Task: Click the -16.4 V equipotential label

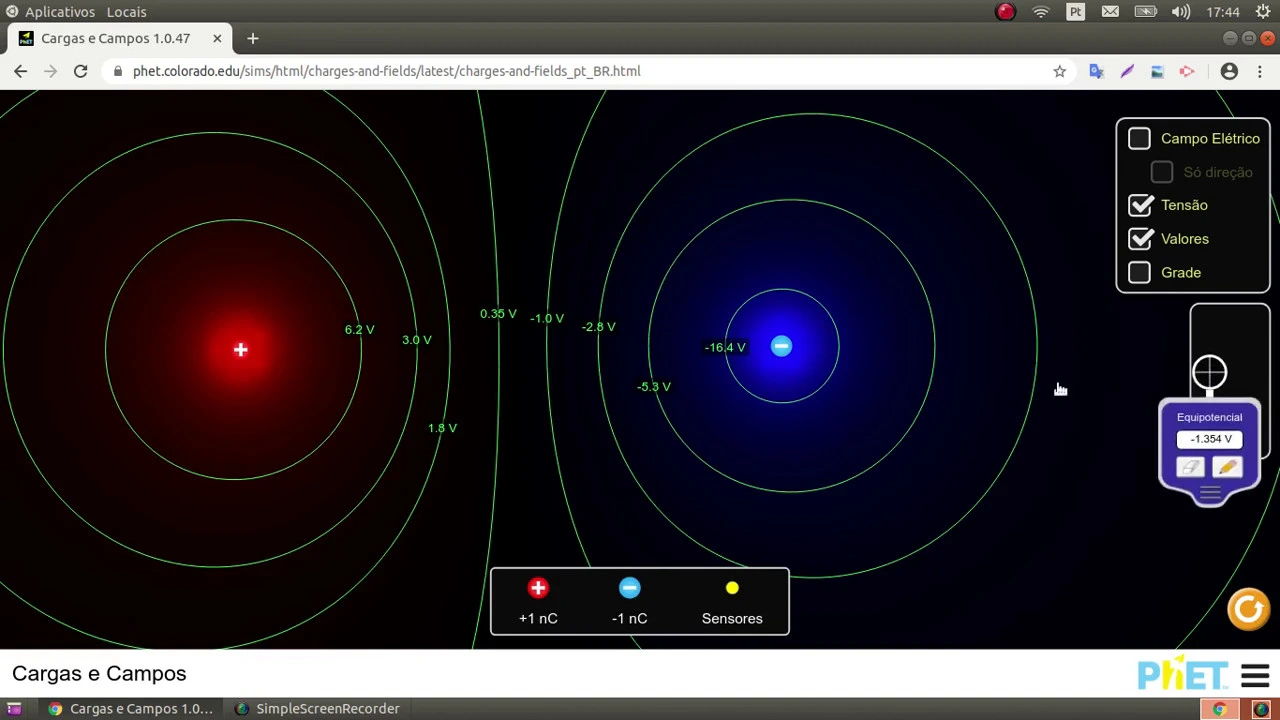Action: click(x=725, y=347)
